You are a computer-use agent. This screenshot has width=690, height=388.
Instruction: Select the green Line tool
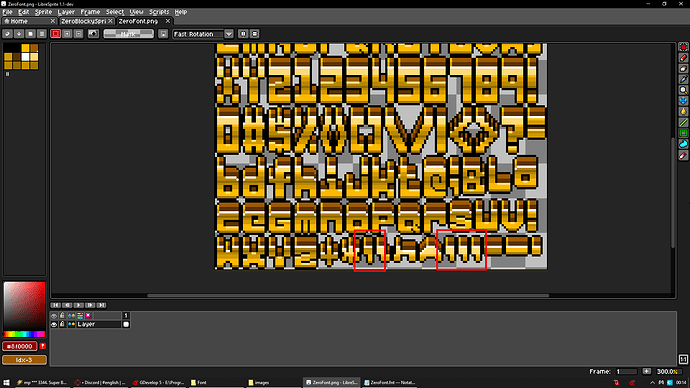click(x=683, y=122)
